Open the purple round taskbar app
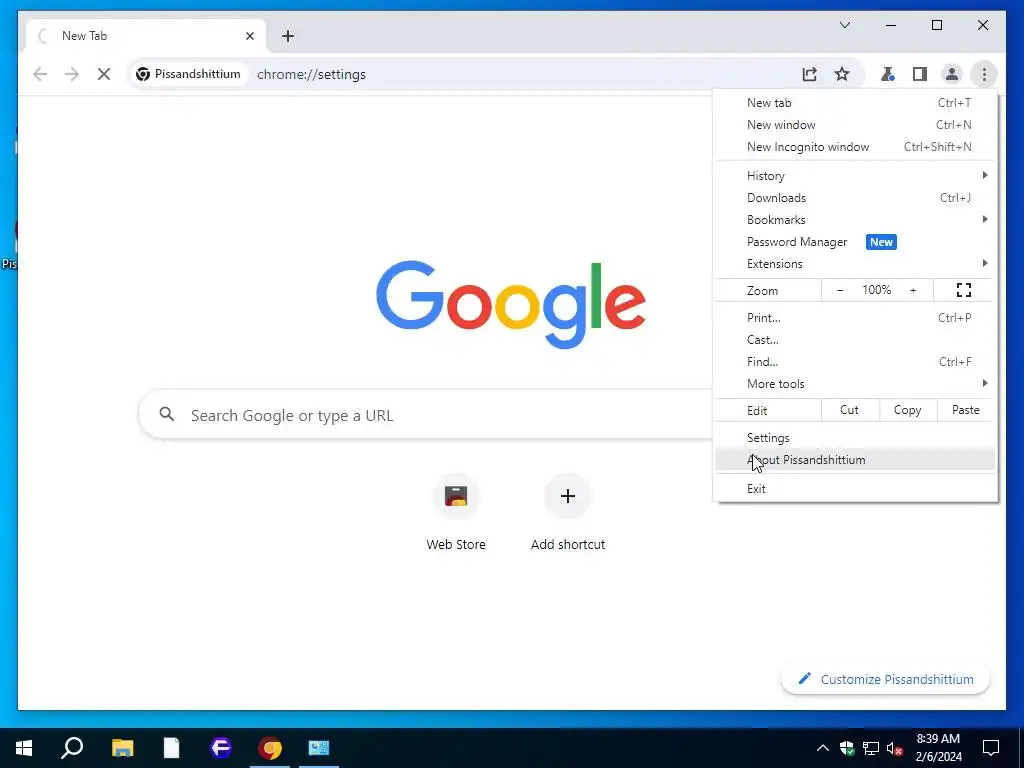 [x=221, y=748]
